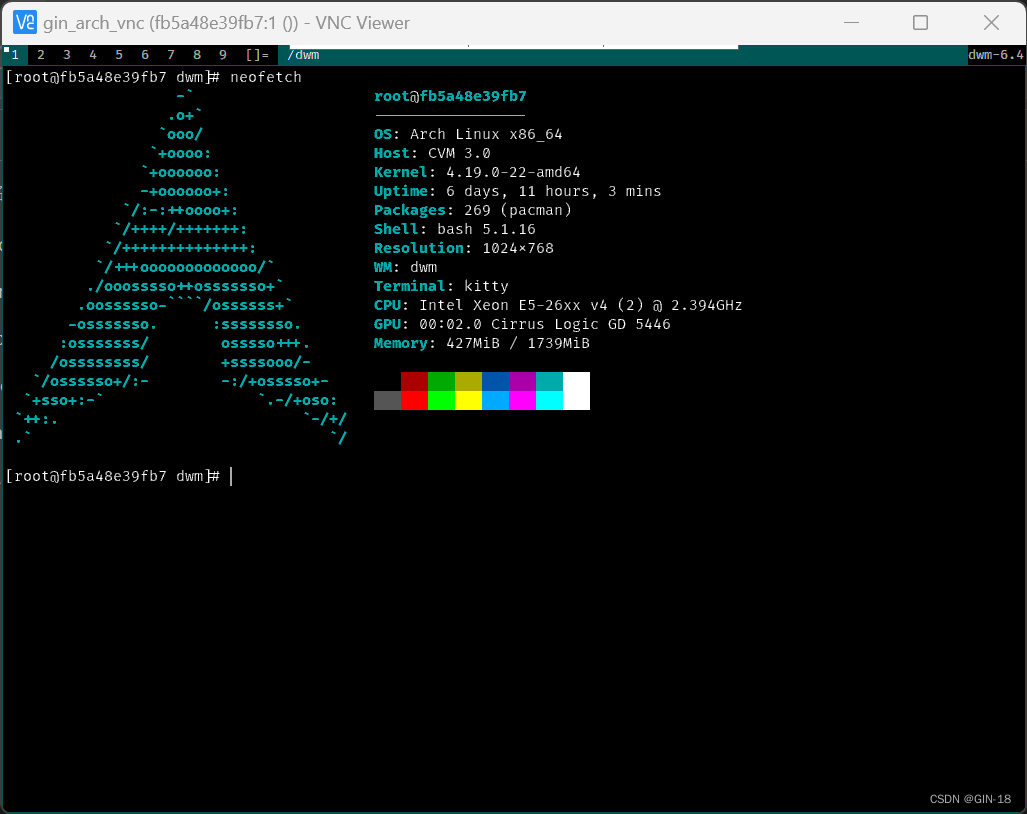Click the VNC Viewer logo in the title bar

23,22
